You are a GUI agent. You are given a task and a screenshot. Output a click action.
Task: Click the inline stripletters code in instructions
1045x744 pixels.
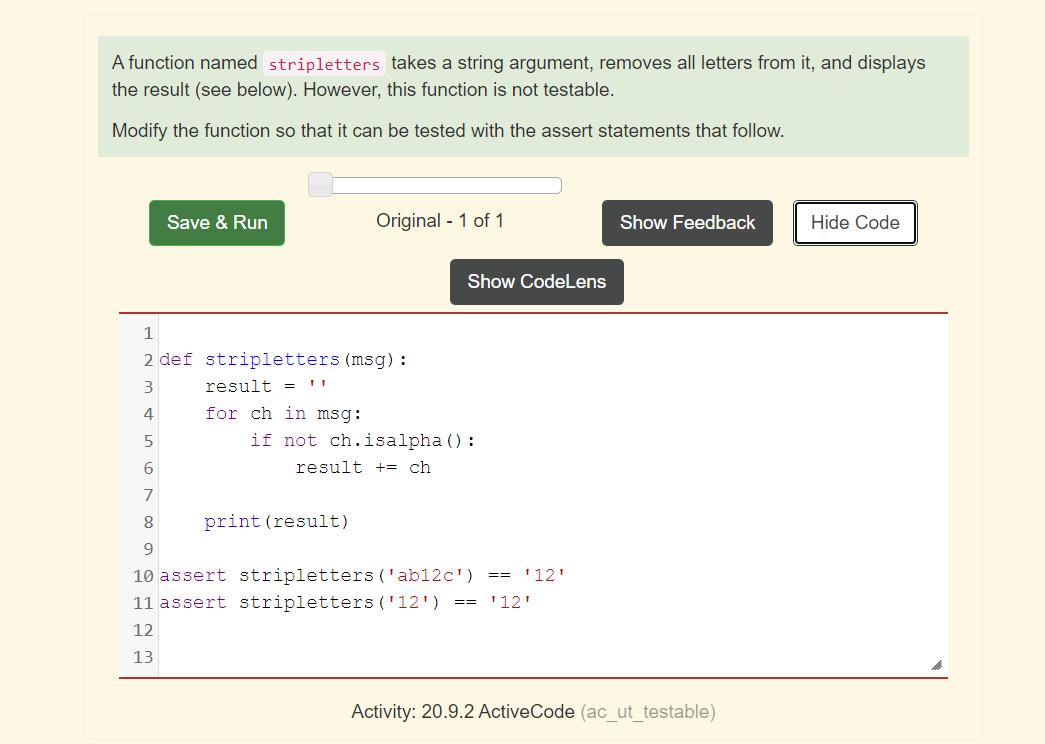coord(324,63)
